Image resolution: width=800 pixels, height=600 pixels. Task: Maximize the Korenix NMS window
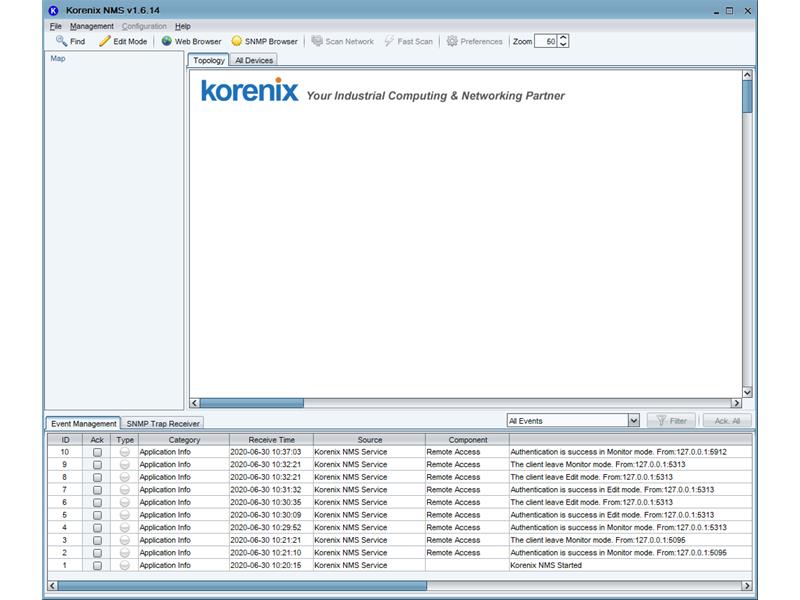730,10
